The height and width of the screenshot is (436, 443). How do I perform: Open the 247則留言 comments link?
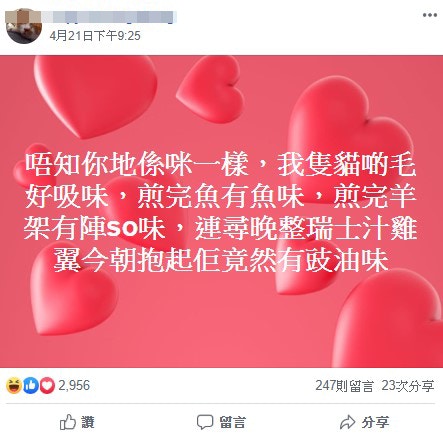point(344,386)
